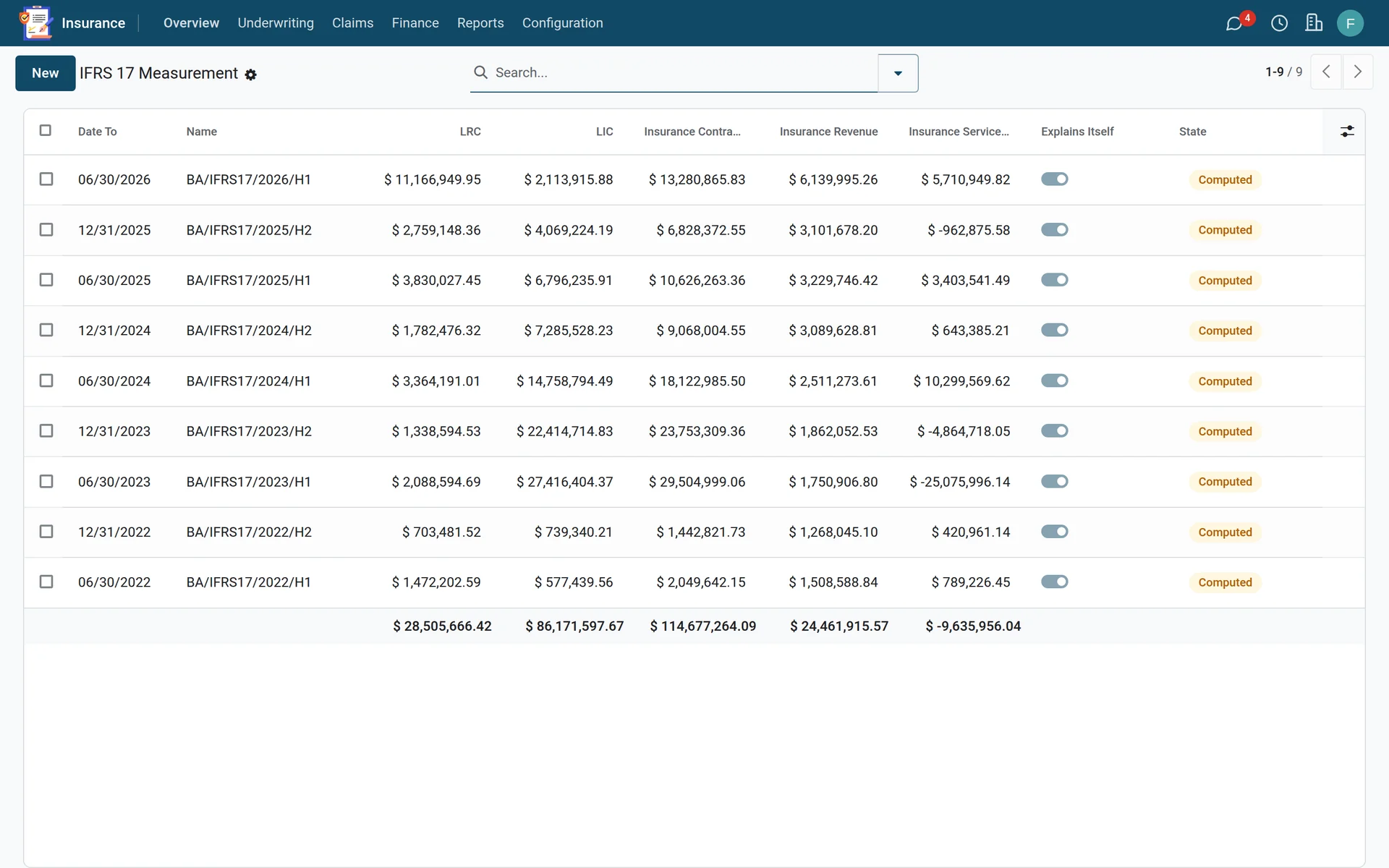Toggle Explains Itself for BA/IFRS17/2025/H2

pos(1055,229)
